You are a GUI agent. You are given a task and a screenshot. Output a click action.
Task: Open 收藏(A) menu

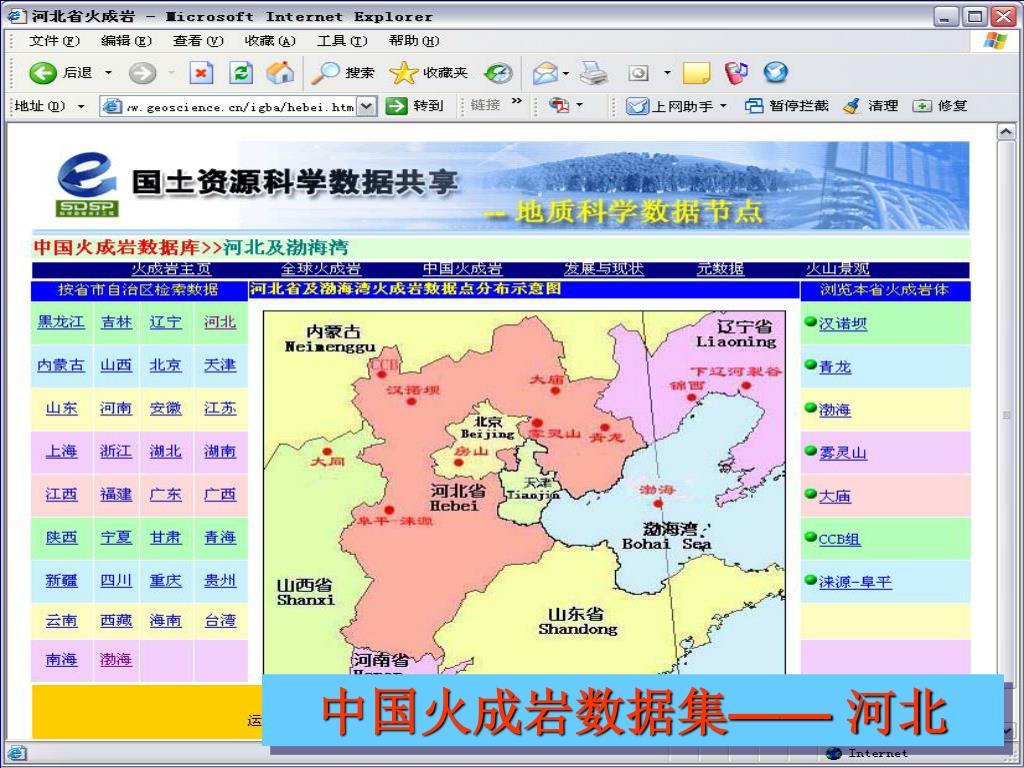[x=270, y=40]
